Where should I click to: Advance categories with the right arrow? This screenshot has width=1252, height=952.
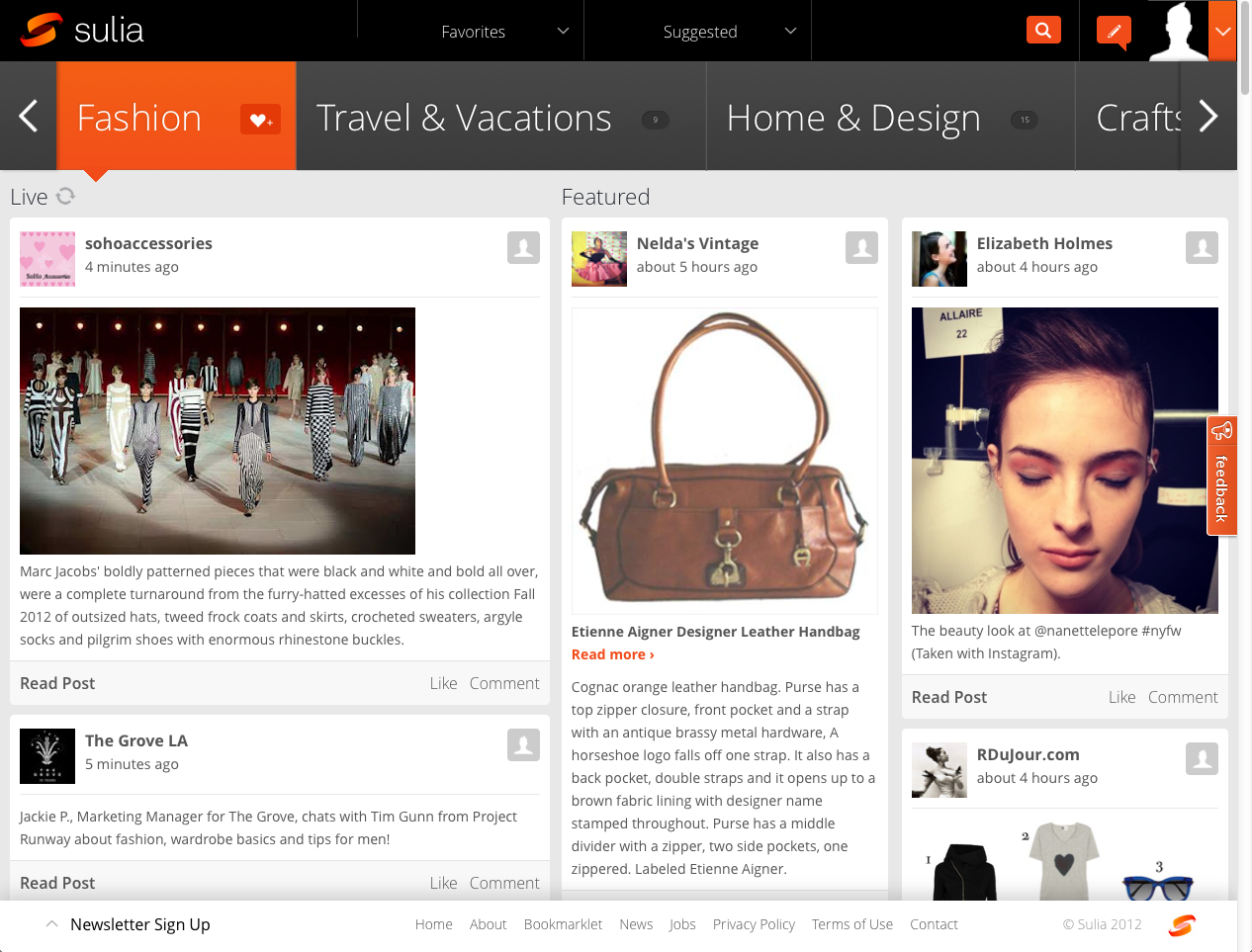tap(1208, 117)
